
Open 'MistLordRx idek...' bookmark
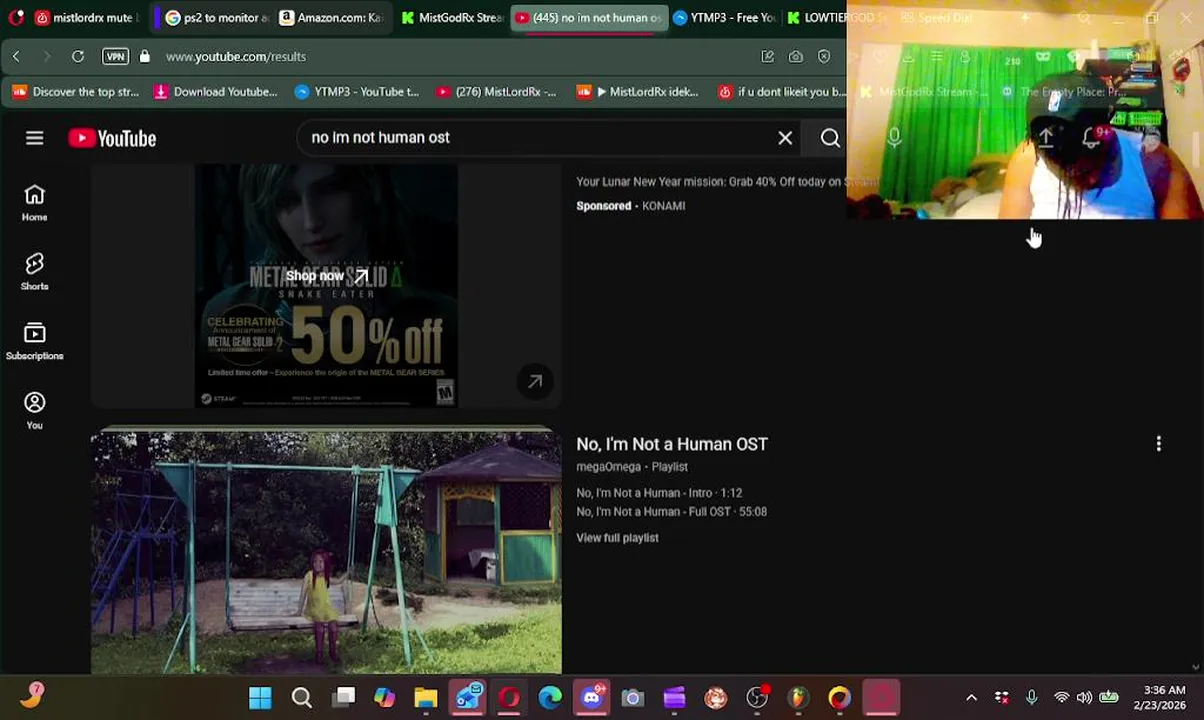(x=637, y=92)
